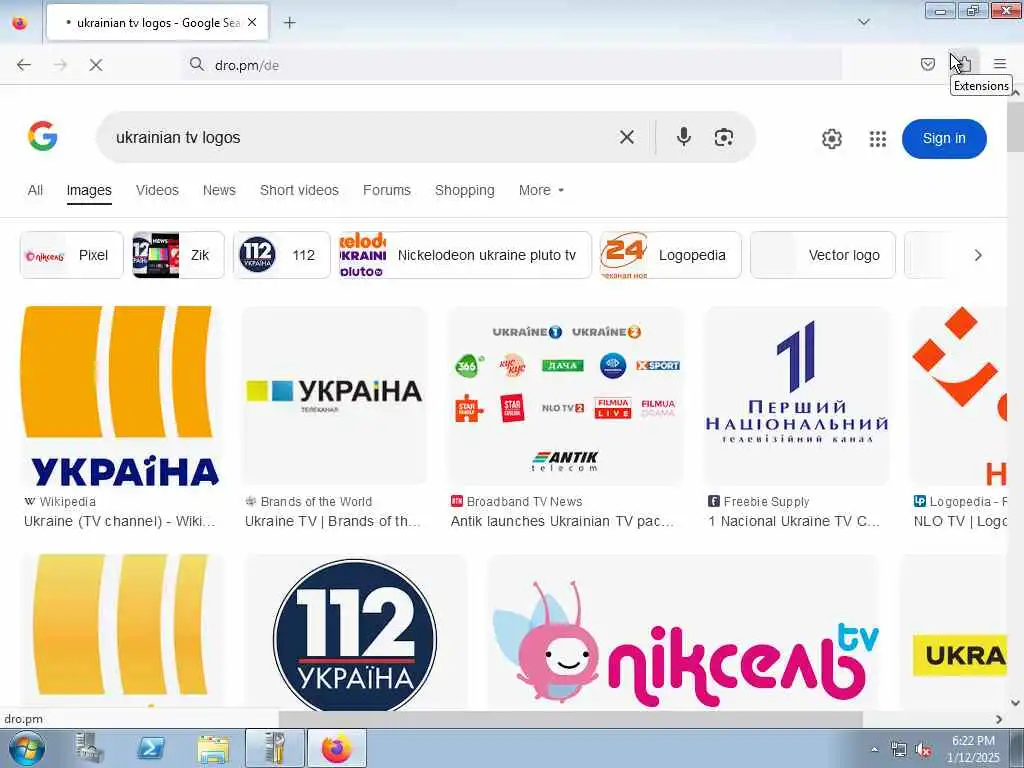Open the network status tray icon
Screen dimensions: 1024x768
[899, 750]
